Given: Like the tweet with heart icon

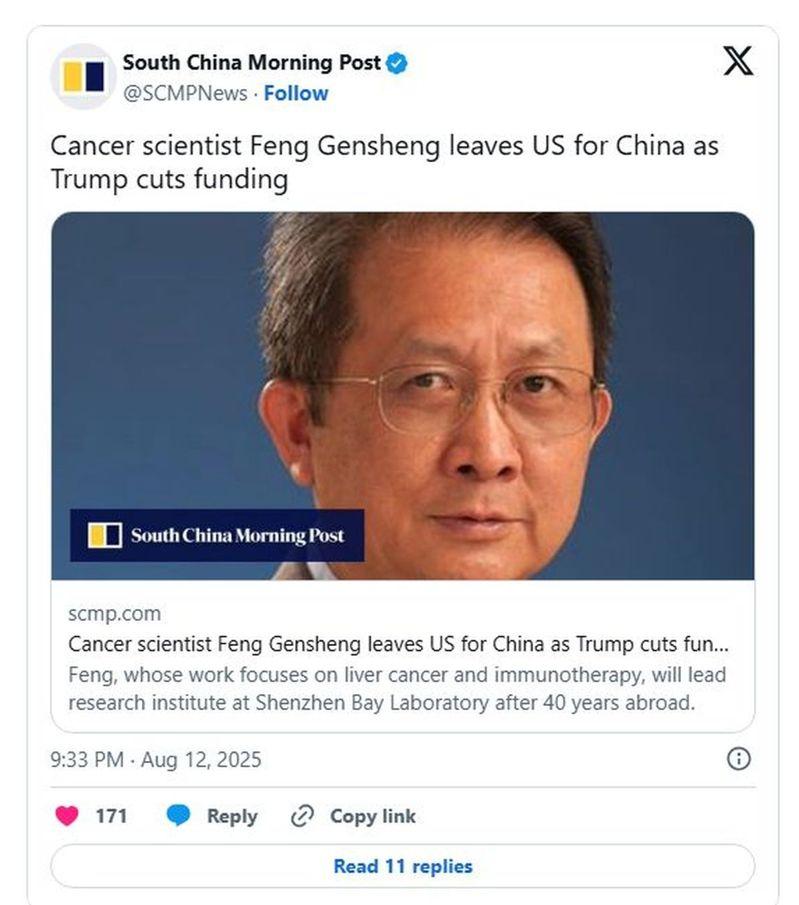Looking at the screenshot, I should coord(67,816).
